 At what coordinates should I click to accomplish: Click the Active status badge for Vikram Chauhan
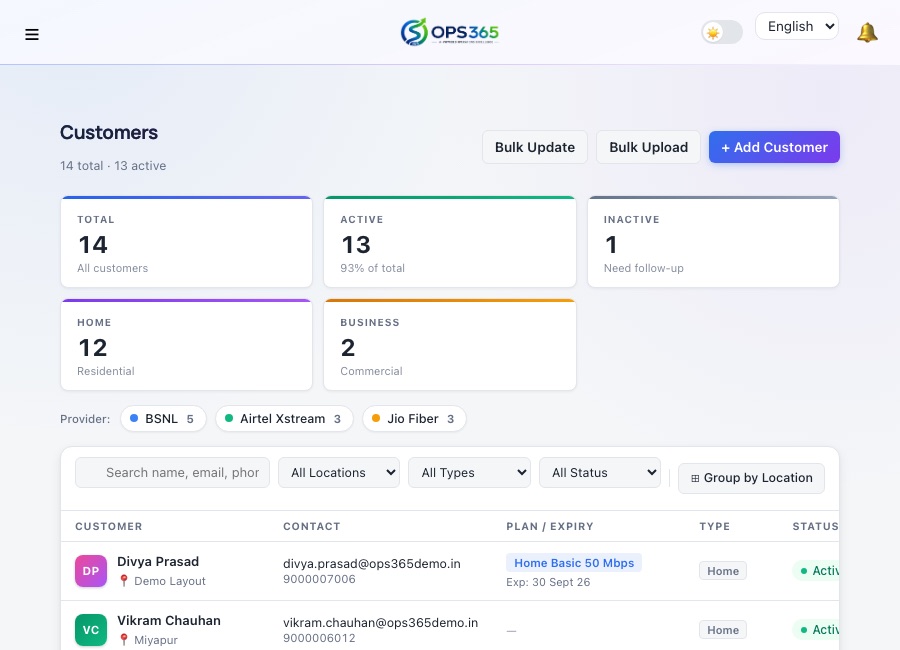click(816, 630)
